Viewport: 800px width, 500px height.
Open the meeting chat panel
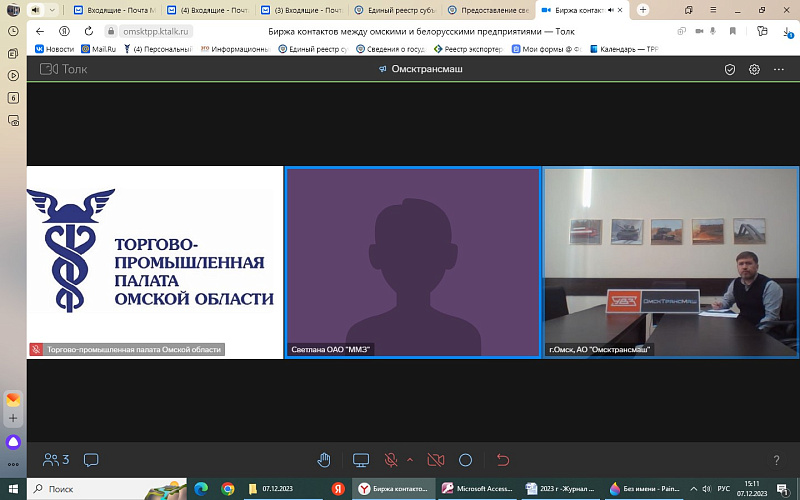(x=91, y=460)
